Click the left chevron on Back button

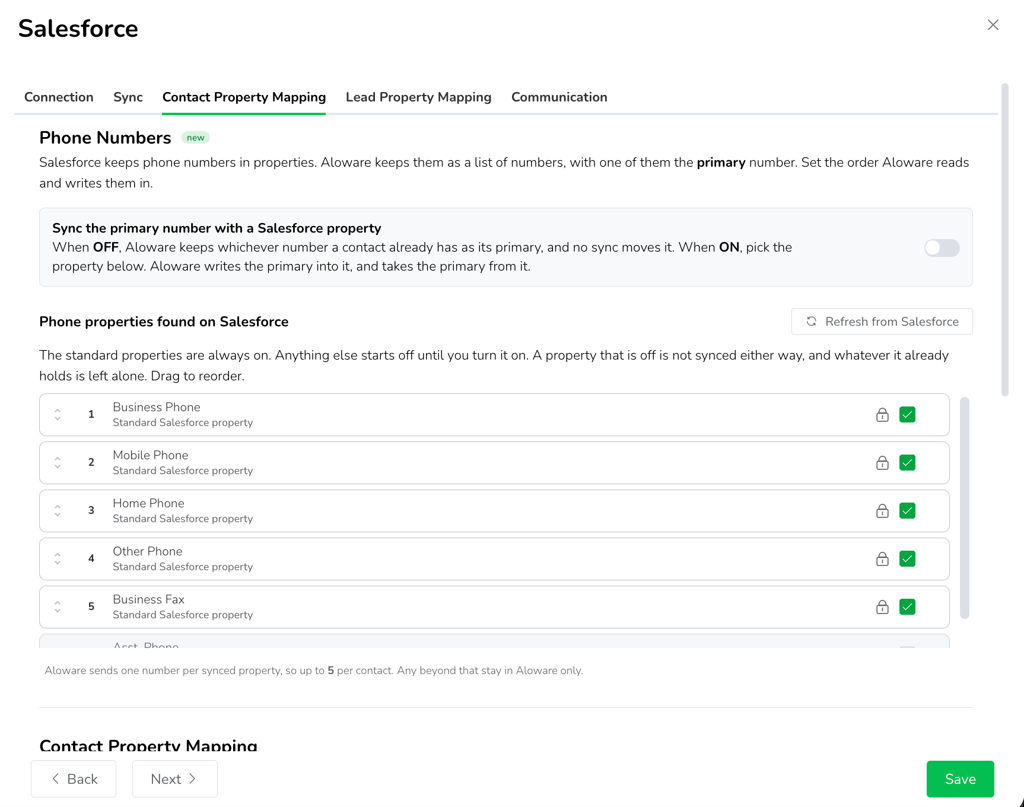point(56,778)
